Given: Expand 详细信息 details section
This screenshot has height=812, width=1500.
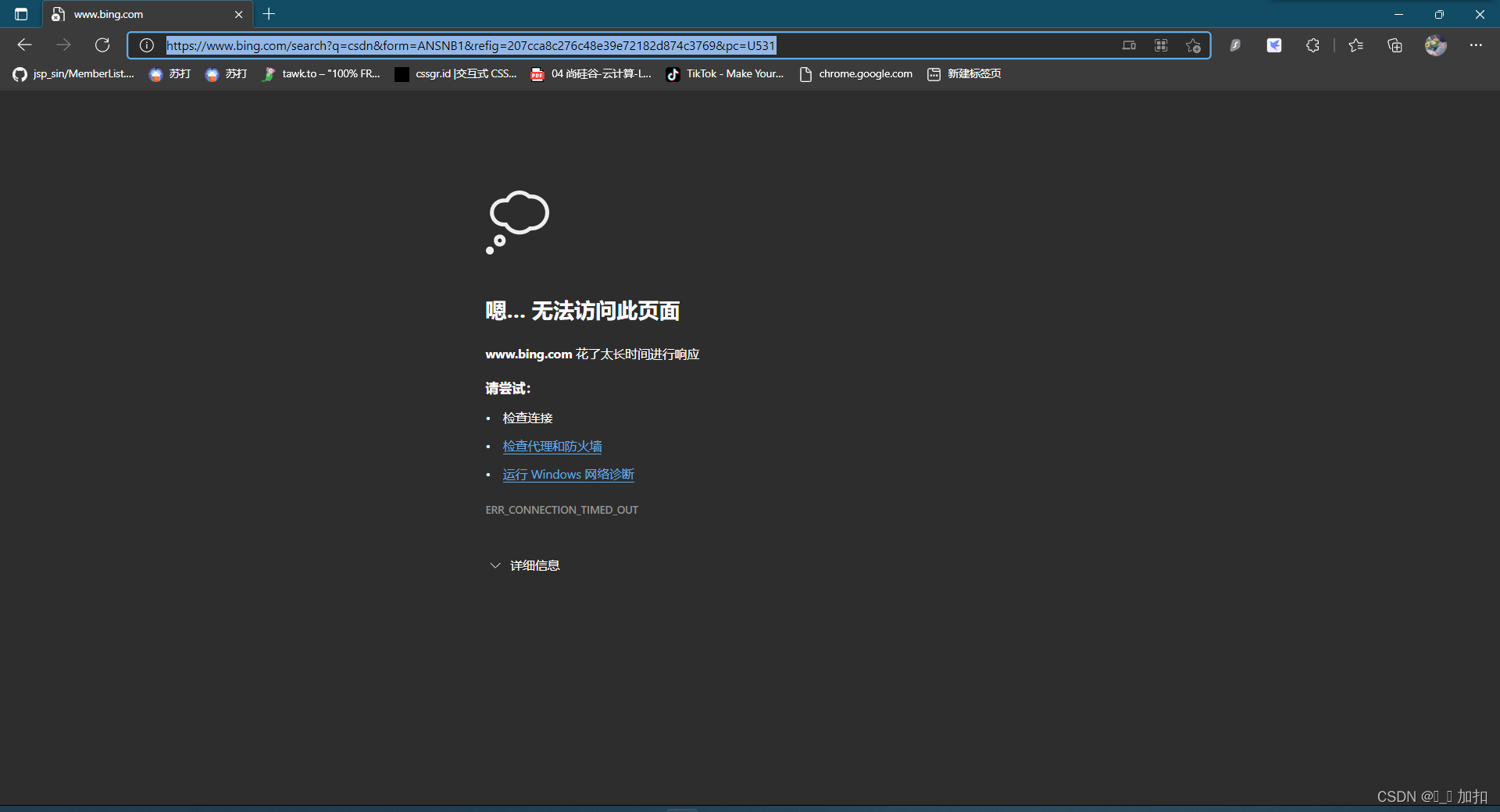Looking at the screenshot, I should tap(525, 565).
